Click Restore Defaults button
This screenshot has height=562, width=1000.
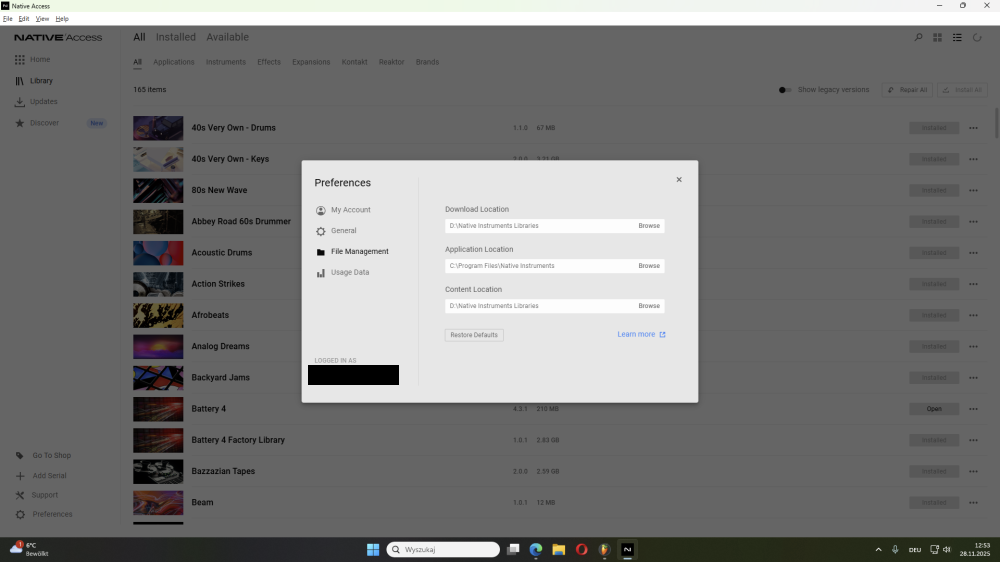[474, 335]
